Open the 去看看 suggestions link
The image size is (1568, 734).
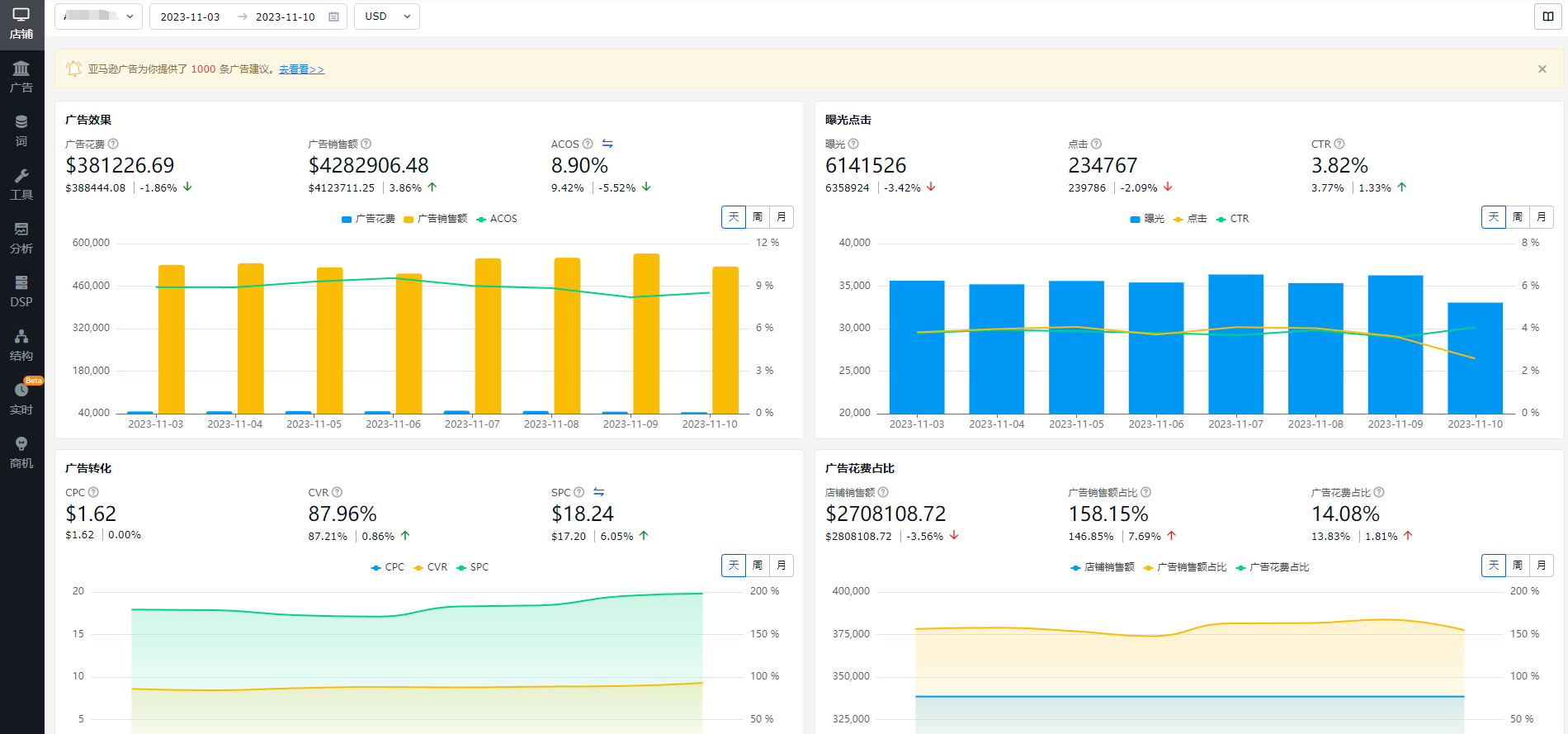[301, 69]
